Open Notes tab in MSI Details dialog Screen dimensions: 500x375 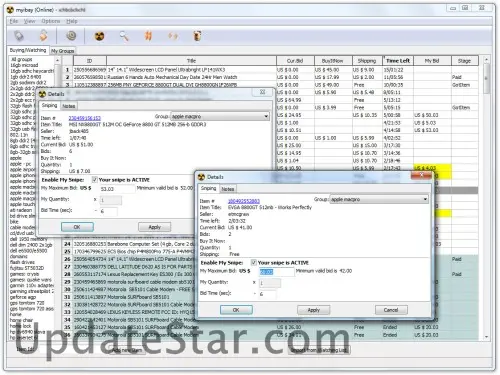coord(69,106)
